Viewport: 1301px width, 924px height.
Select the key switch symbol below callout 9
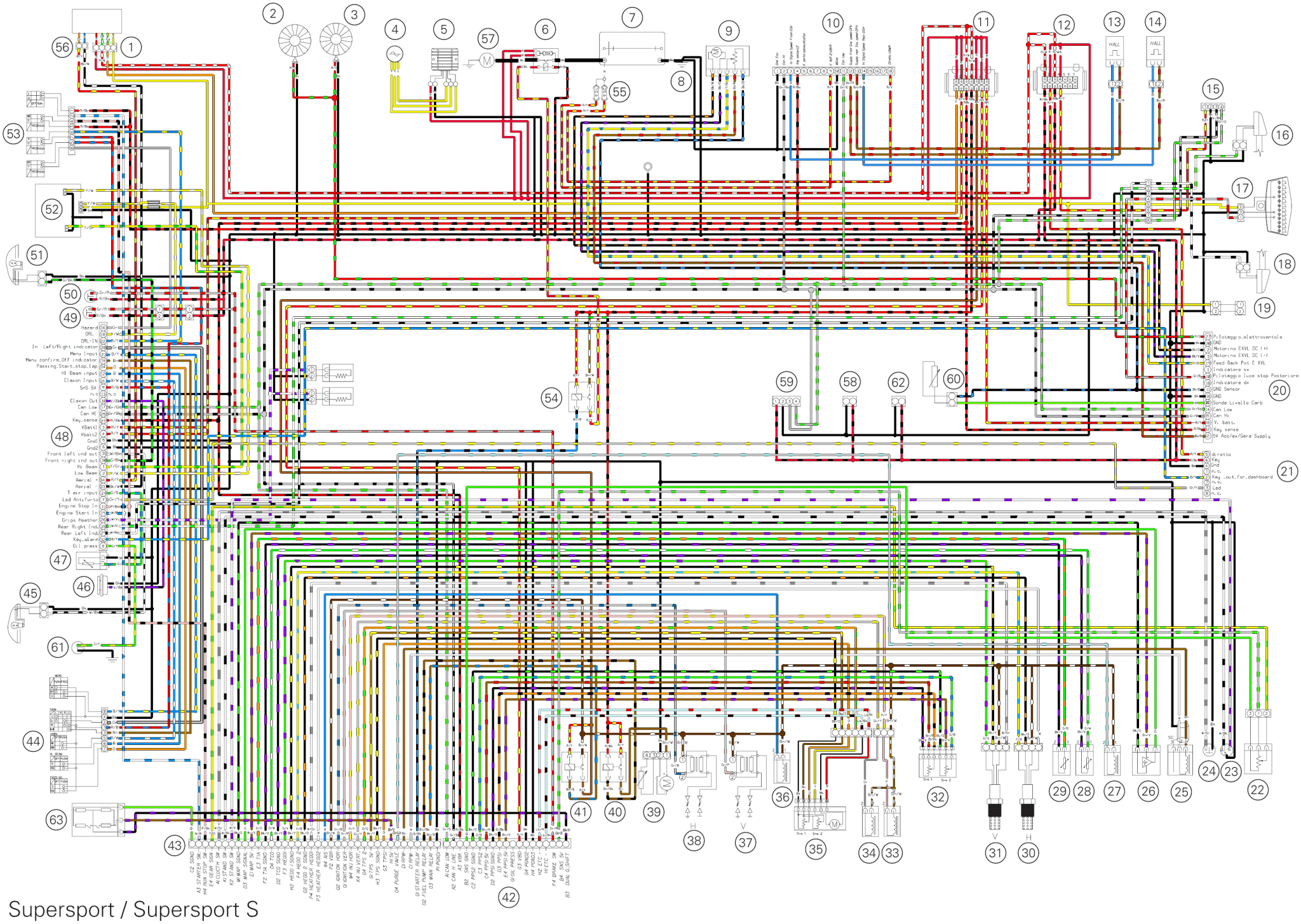727,61
